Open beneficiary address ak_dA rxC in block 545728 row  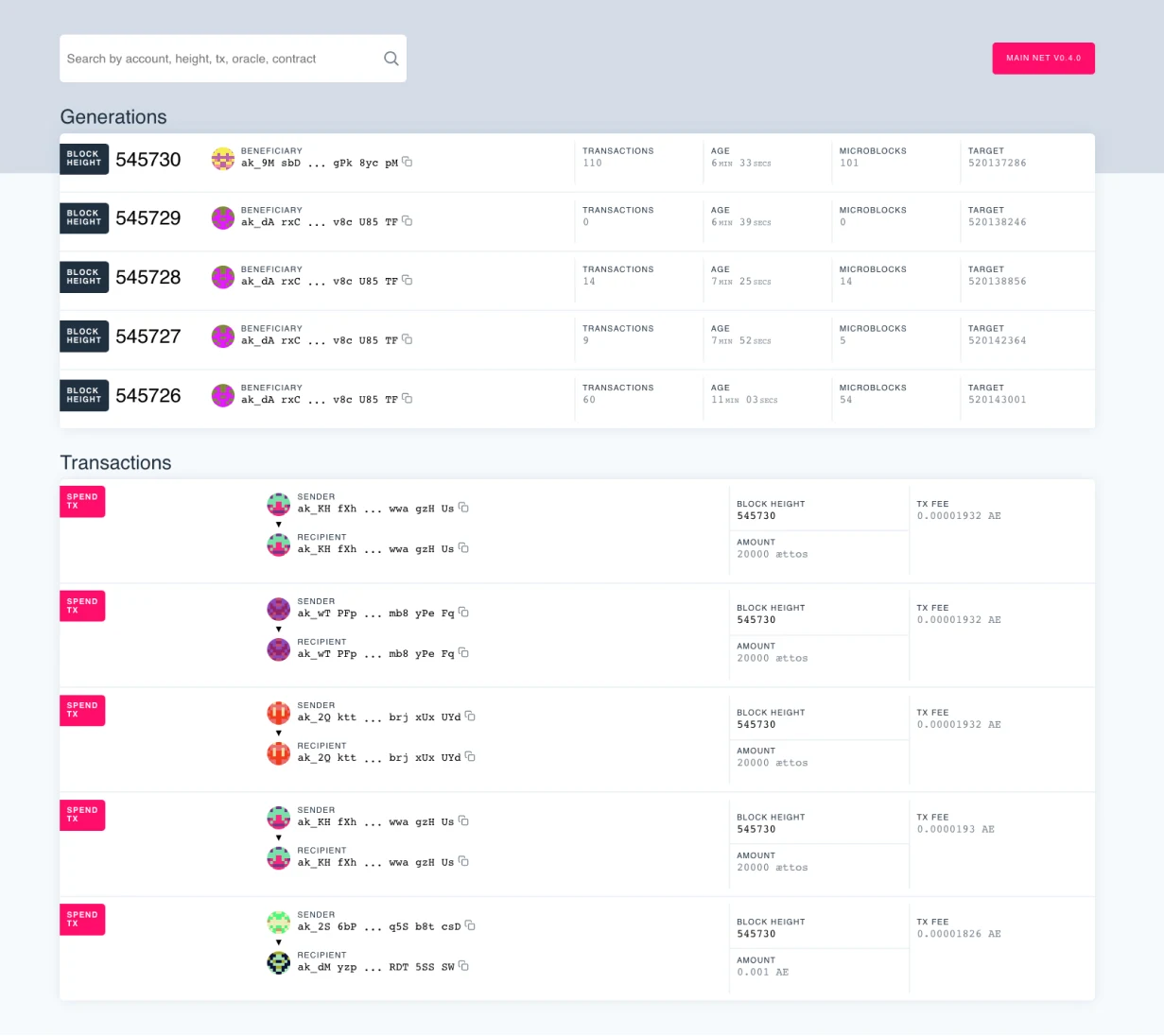point(320,282)
